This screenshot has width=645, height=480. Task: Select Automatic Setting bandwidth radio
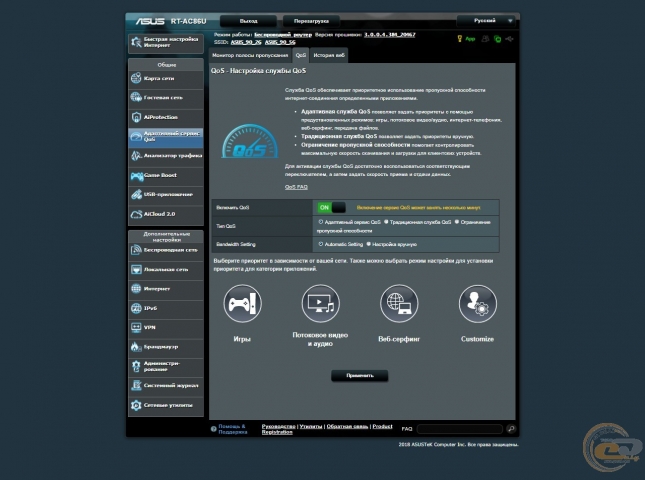click(321, 244)
